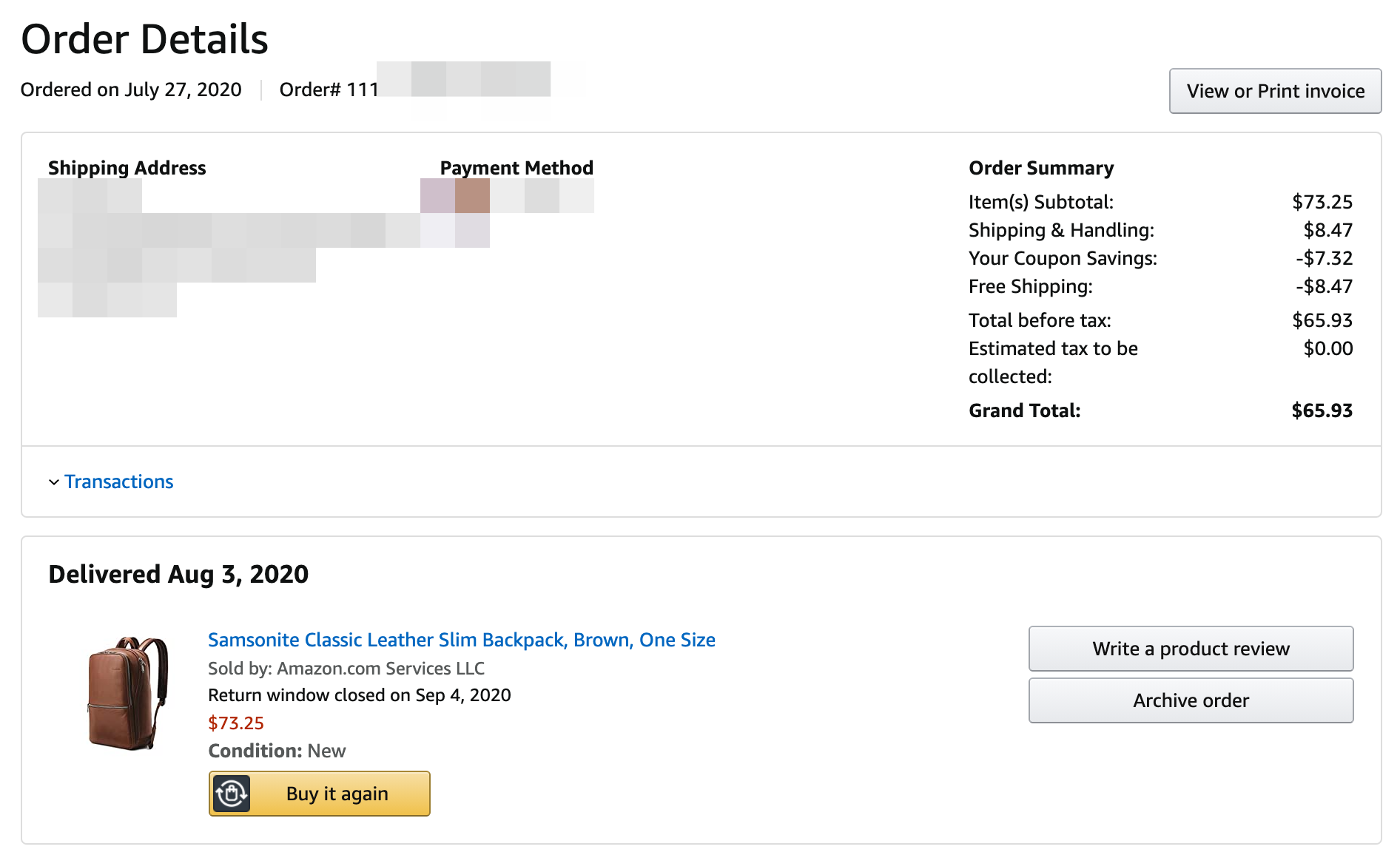Click the Your Coupon Savings amount
Screen dimensions: 1400x855
[x=1324, y=258]
